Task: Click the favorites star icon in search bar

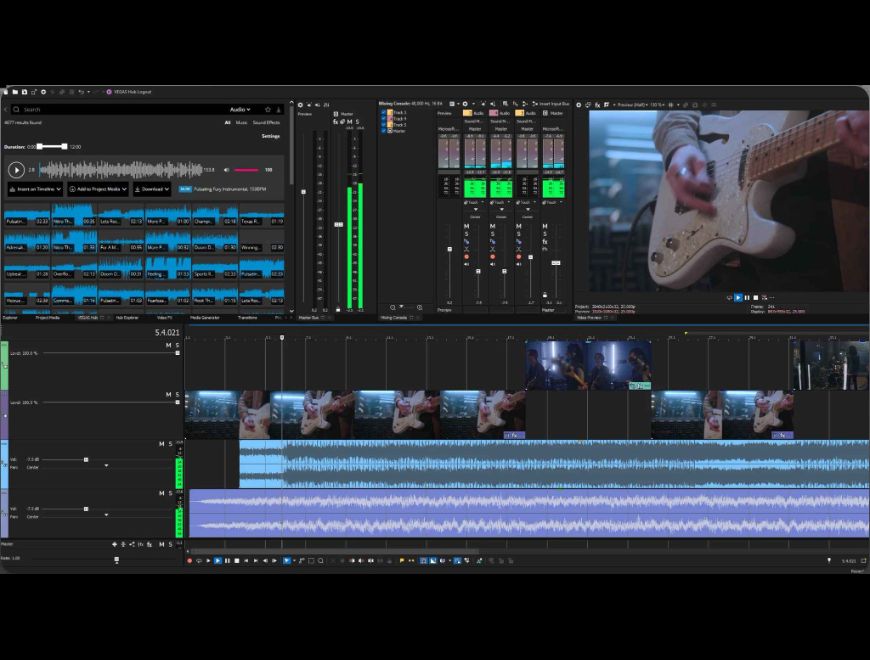Action: [x=268, y=110]
